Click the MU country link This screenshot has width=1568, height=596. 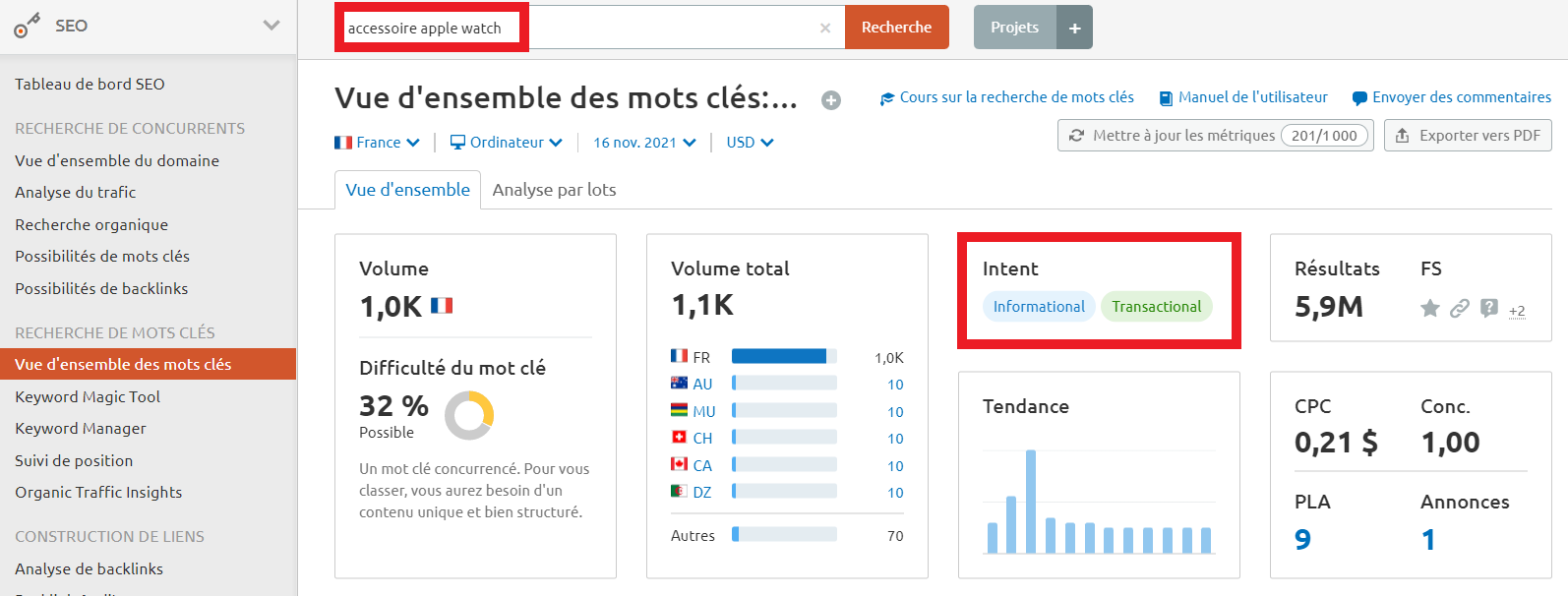[x=704, y=412]
